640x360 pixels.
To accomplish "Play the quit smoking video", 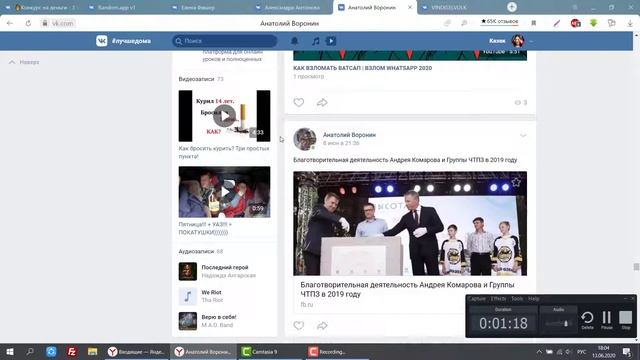I will point(224,116).
